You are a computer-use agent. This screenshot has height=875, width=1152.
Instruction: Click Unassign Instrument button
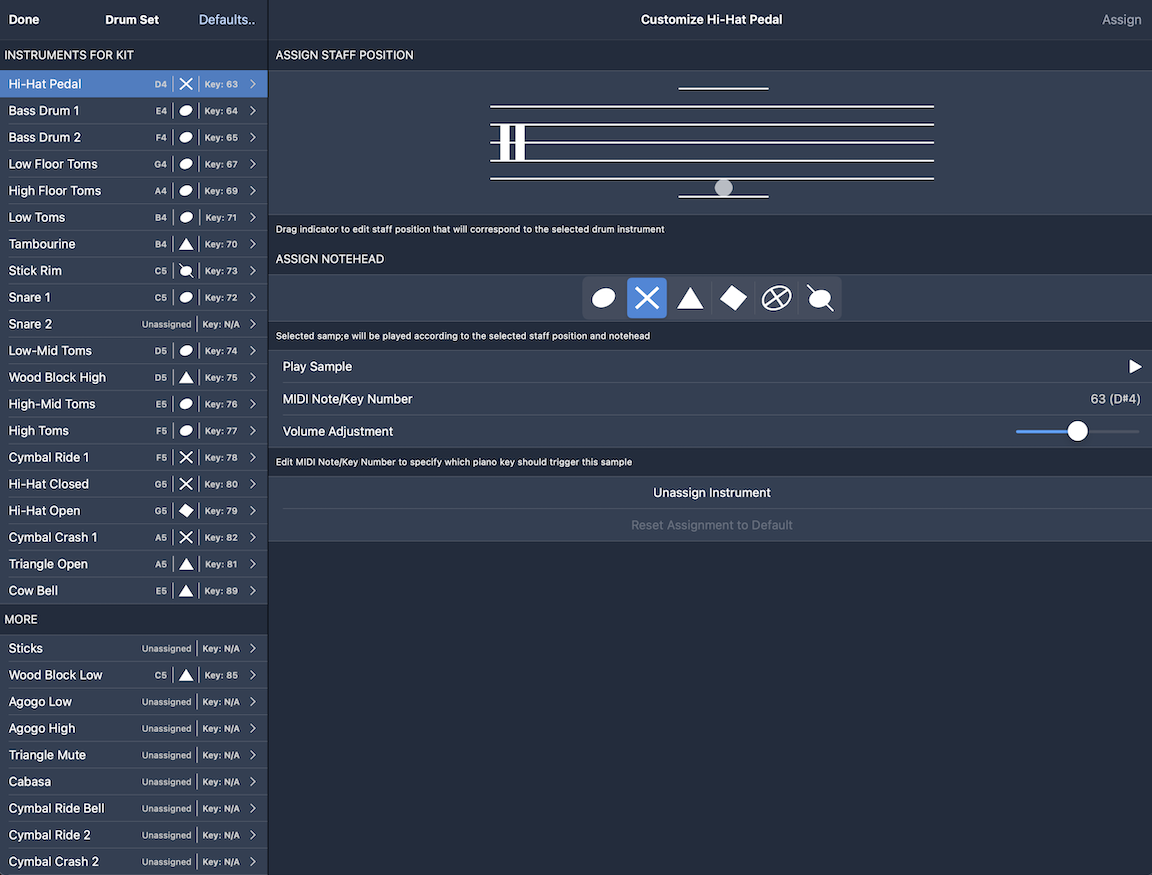pyautogui.click(x=711, y=493)
